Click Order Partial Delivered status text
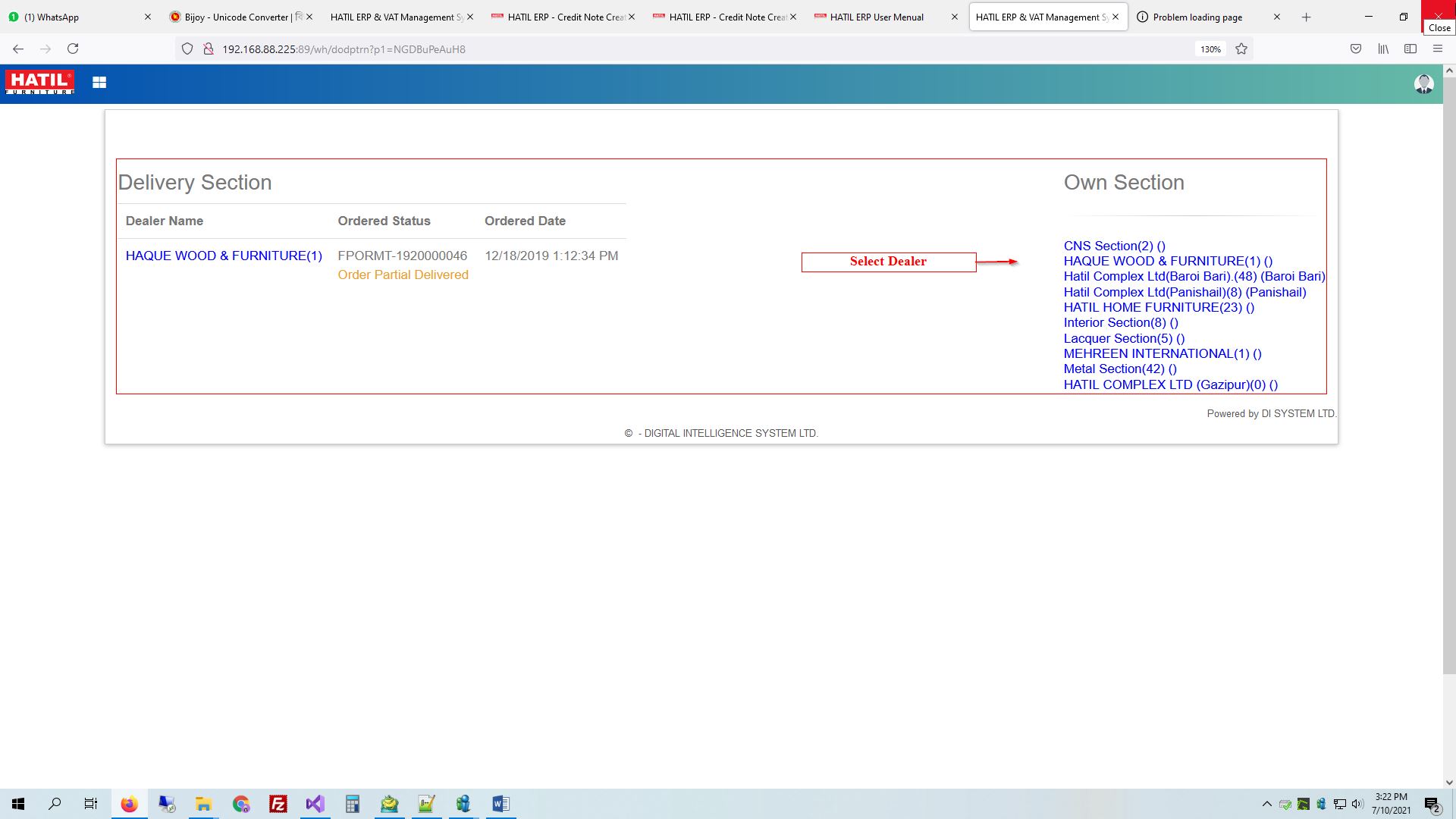1456x819 pixels. point(403,275)
